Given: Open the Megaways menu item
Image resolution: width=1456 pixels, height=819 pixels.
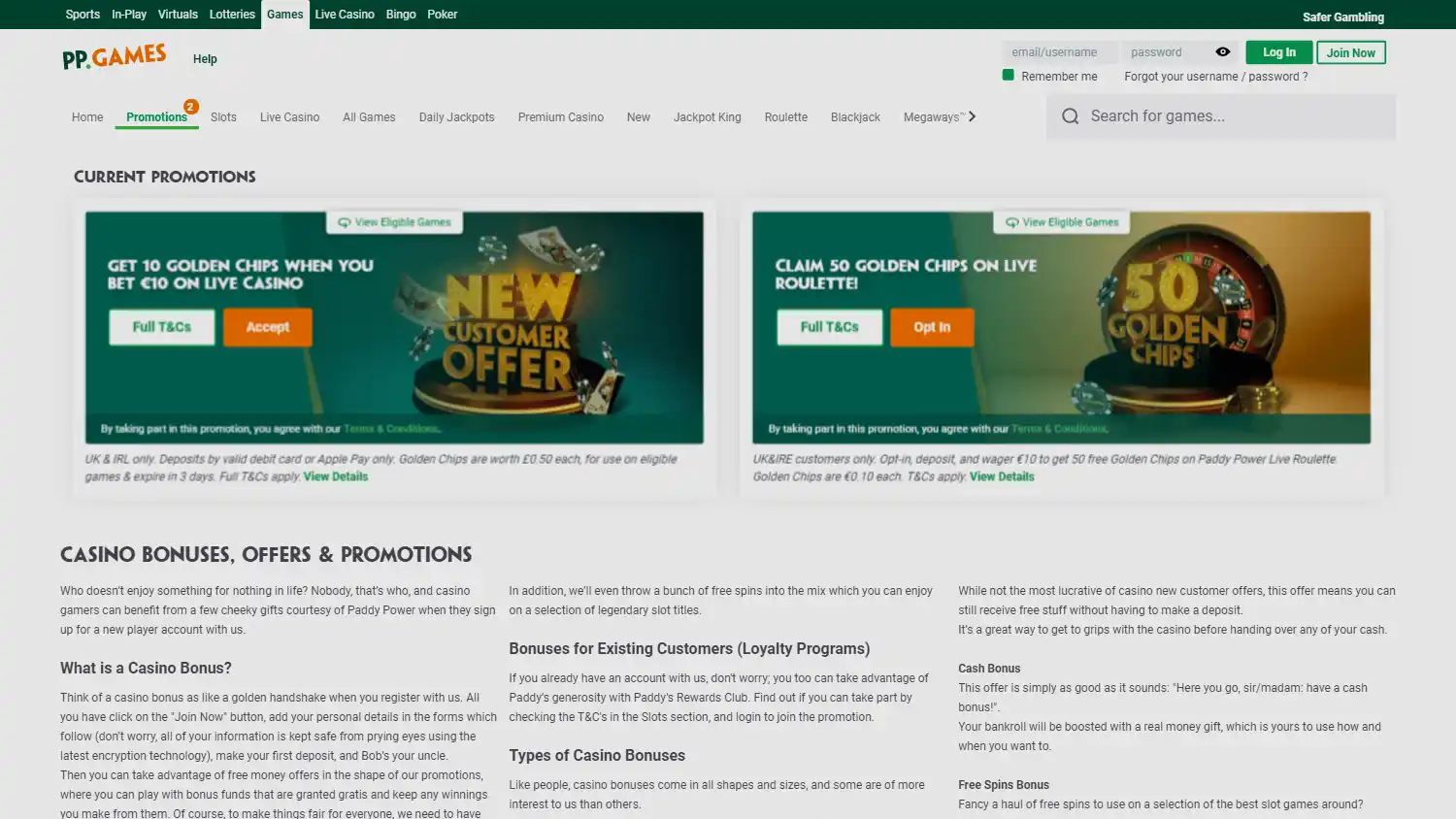Looking at the screenshot, I should [x=933, y=117].
